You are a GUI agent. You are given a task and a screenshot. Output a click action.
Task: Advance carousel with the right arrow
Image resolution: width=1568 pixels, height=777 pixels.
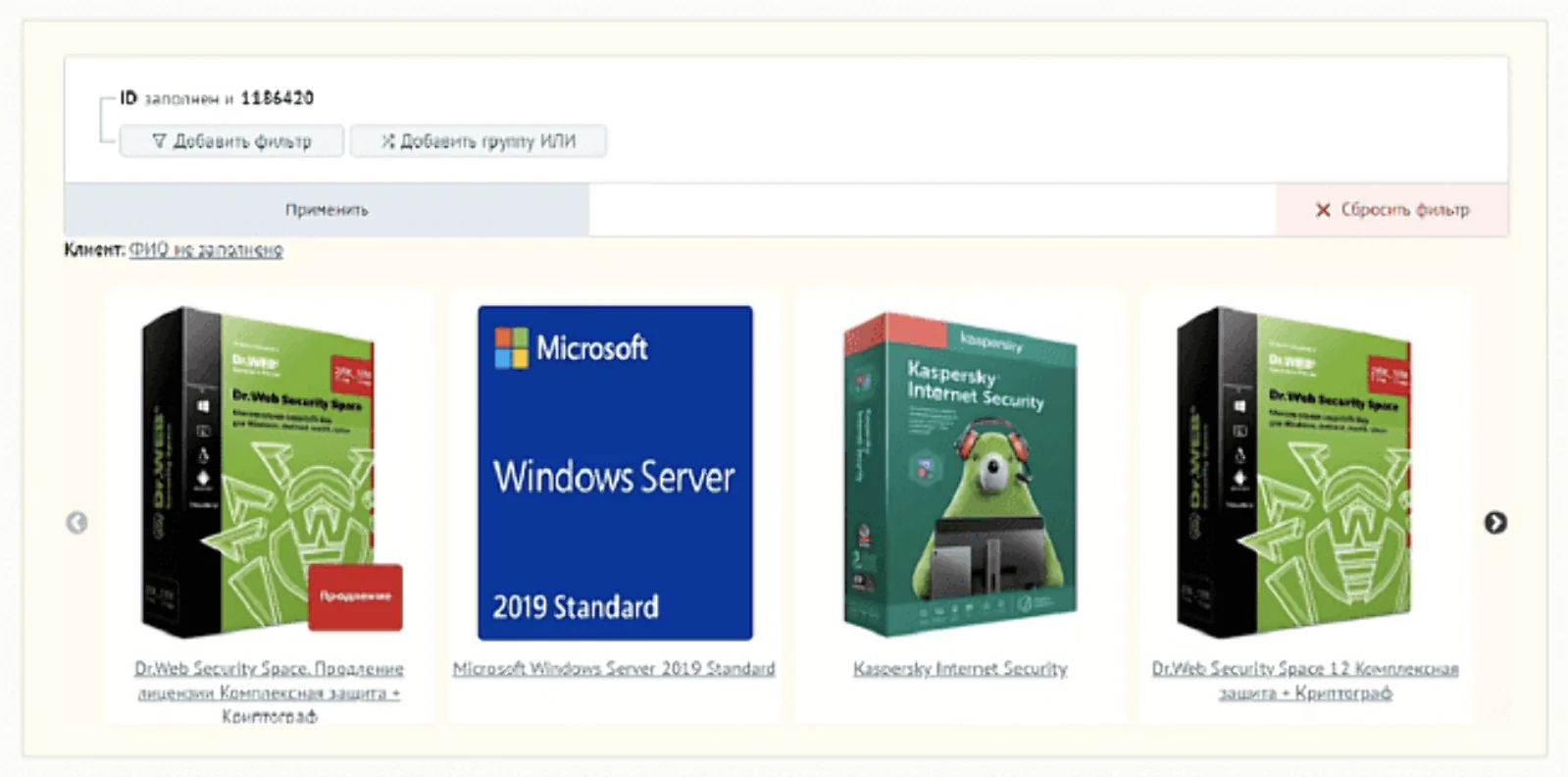point(1494,523)
